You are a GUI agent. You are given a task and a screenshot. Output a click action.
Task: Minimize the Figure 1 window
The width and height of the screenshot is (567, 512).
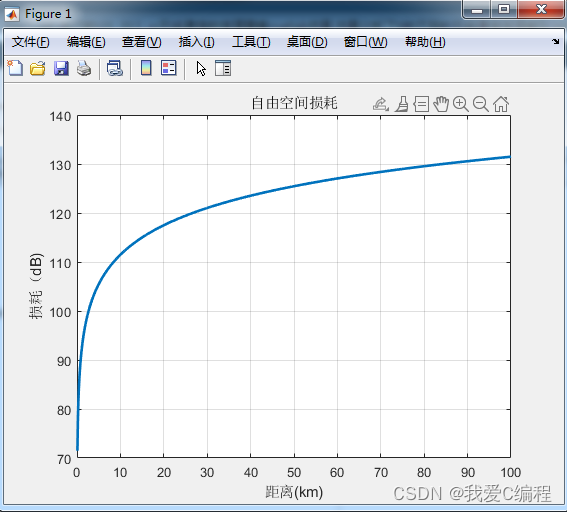pyautogui.click(x=477, y=9)
